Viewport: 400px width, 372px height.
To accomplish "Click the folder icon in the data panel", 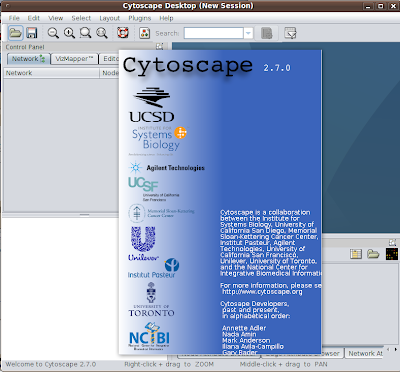I will pyautogui.click(x=373, y=254).
